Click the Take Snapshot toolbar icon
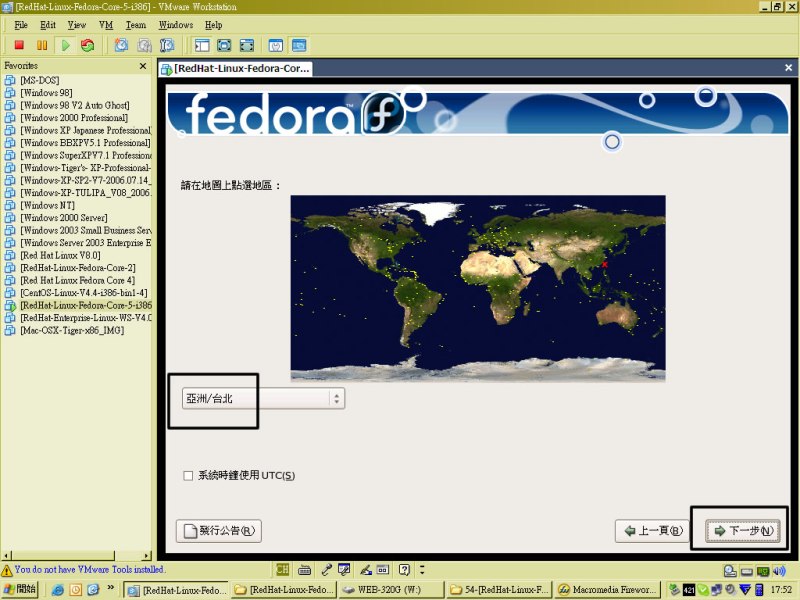Viewport: 800px width, 600px height. tap(121, 45)
